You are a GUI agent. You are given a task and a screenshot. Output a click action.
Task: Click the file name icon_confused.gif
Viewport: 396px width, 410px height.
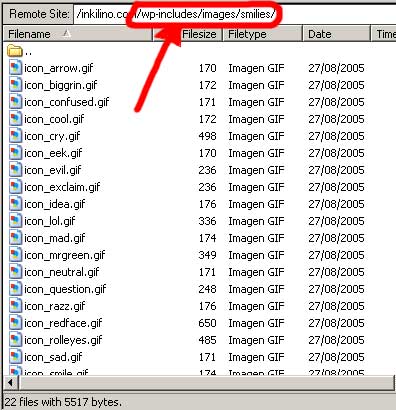coord(67,102)
